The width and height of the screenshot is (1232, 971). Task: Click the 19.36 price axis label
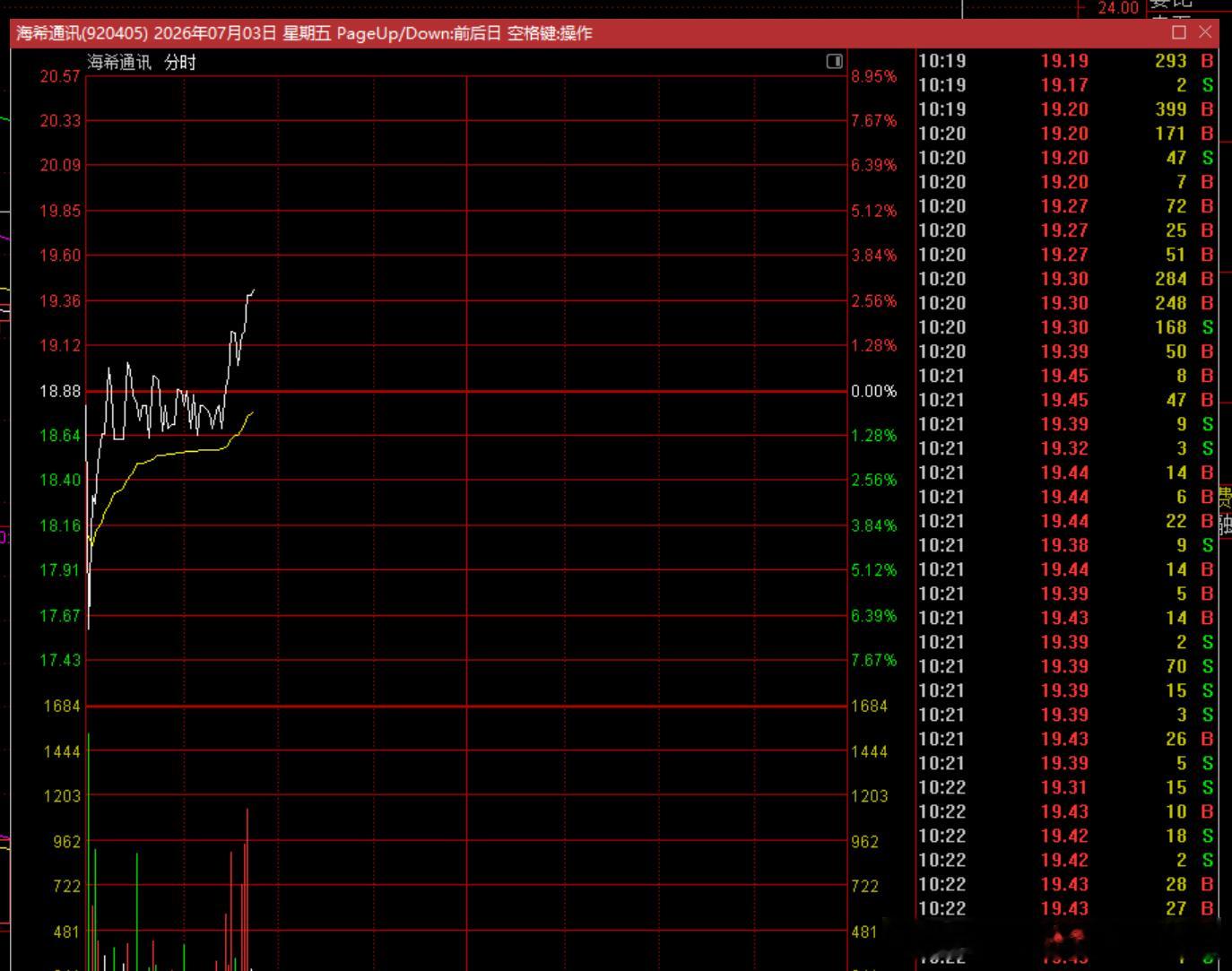tap(60, 301)
